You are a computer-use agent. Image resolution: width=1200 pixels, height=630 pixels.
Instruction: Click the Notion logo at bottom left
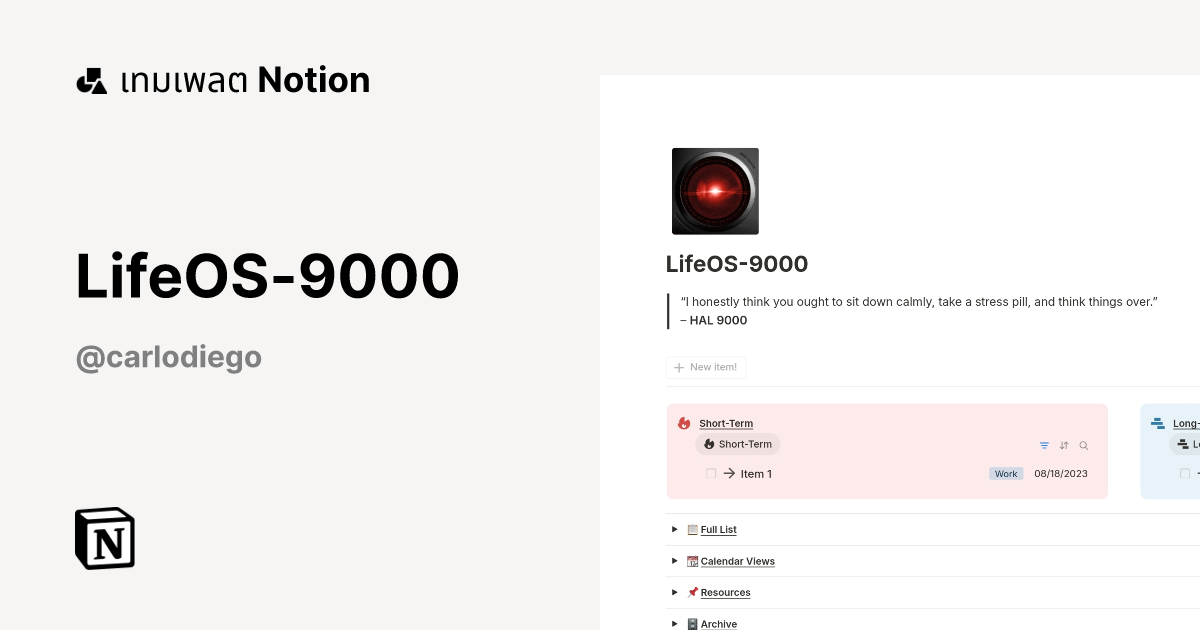[x=104, y=538]
